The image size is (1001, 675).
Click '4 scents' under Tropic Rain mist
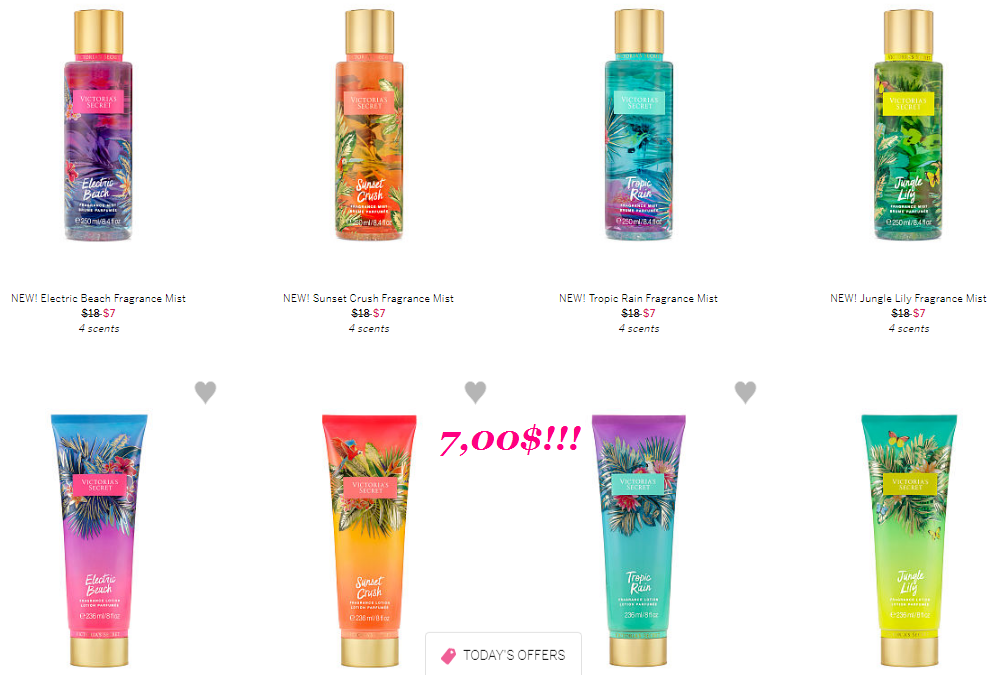click(638, 328)
